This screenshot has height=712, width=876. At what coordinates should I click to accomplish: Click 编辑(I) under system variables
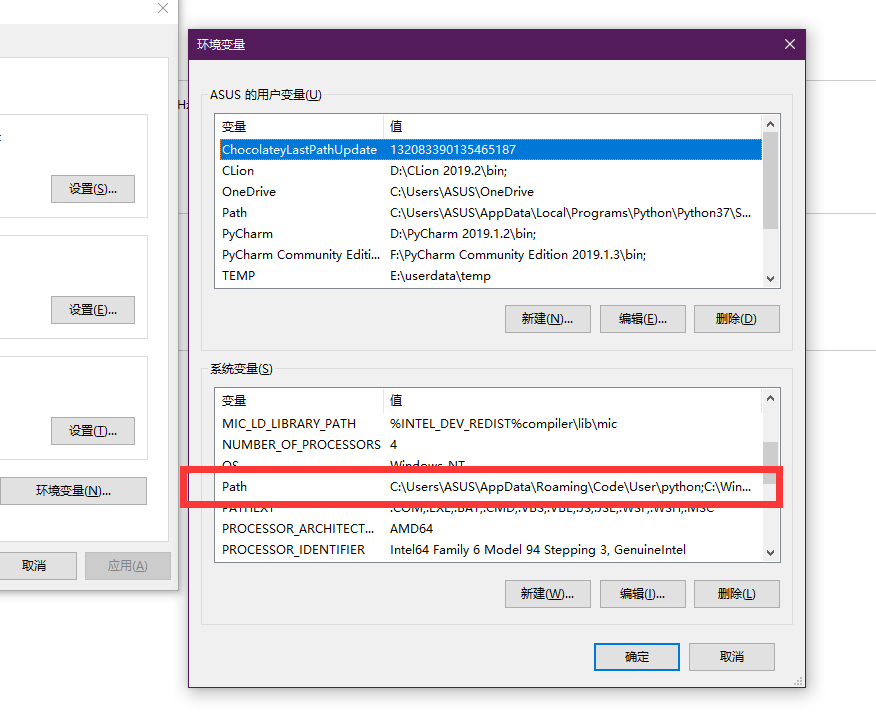point(643,593)
